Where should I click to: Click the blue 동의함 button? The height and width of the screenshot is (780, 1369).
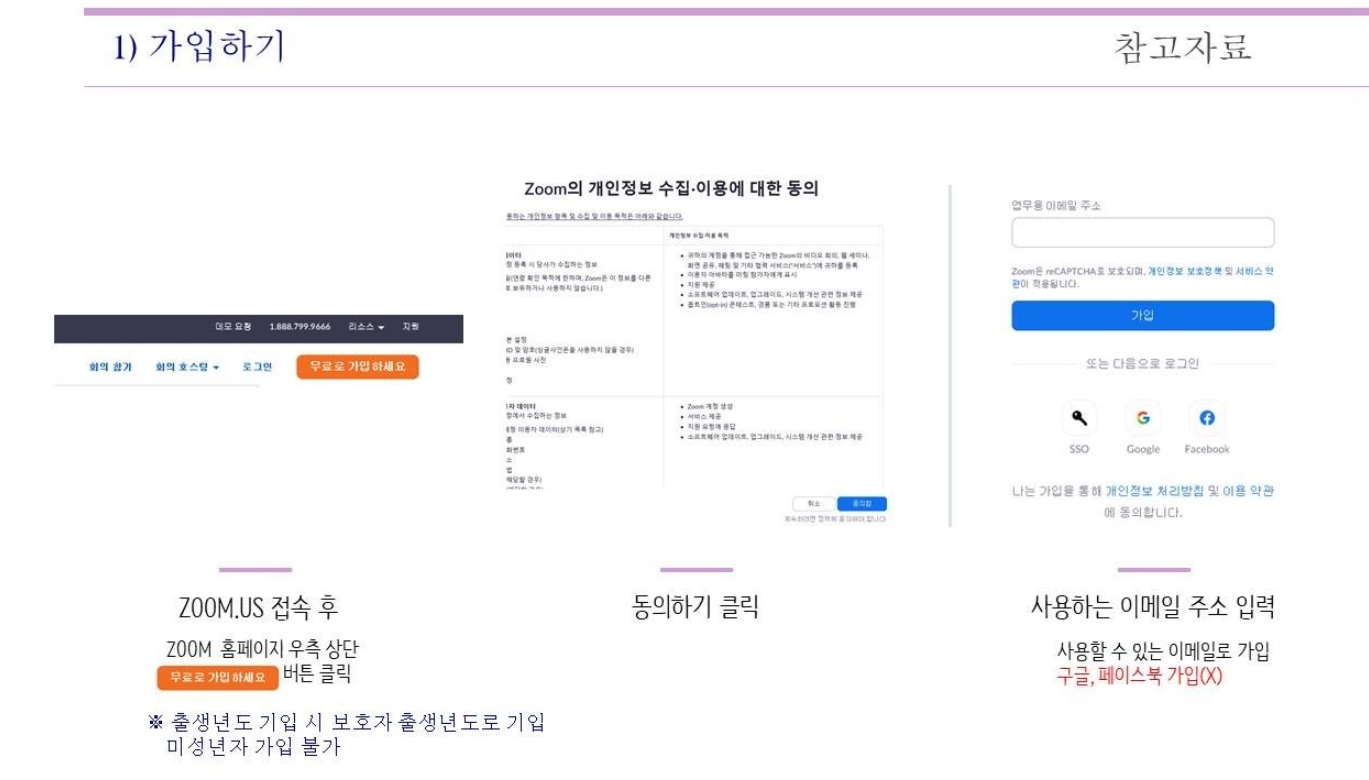click(862, 504)
